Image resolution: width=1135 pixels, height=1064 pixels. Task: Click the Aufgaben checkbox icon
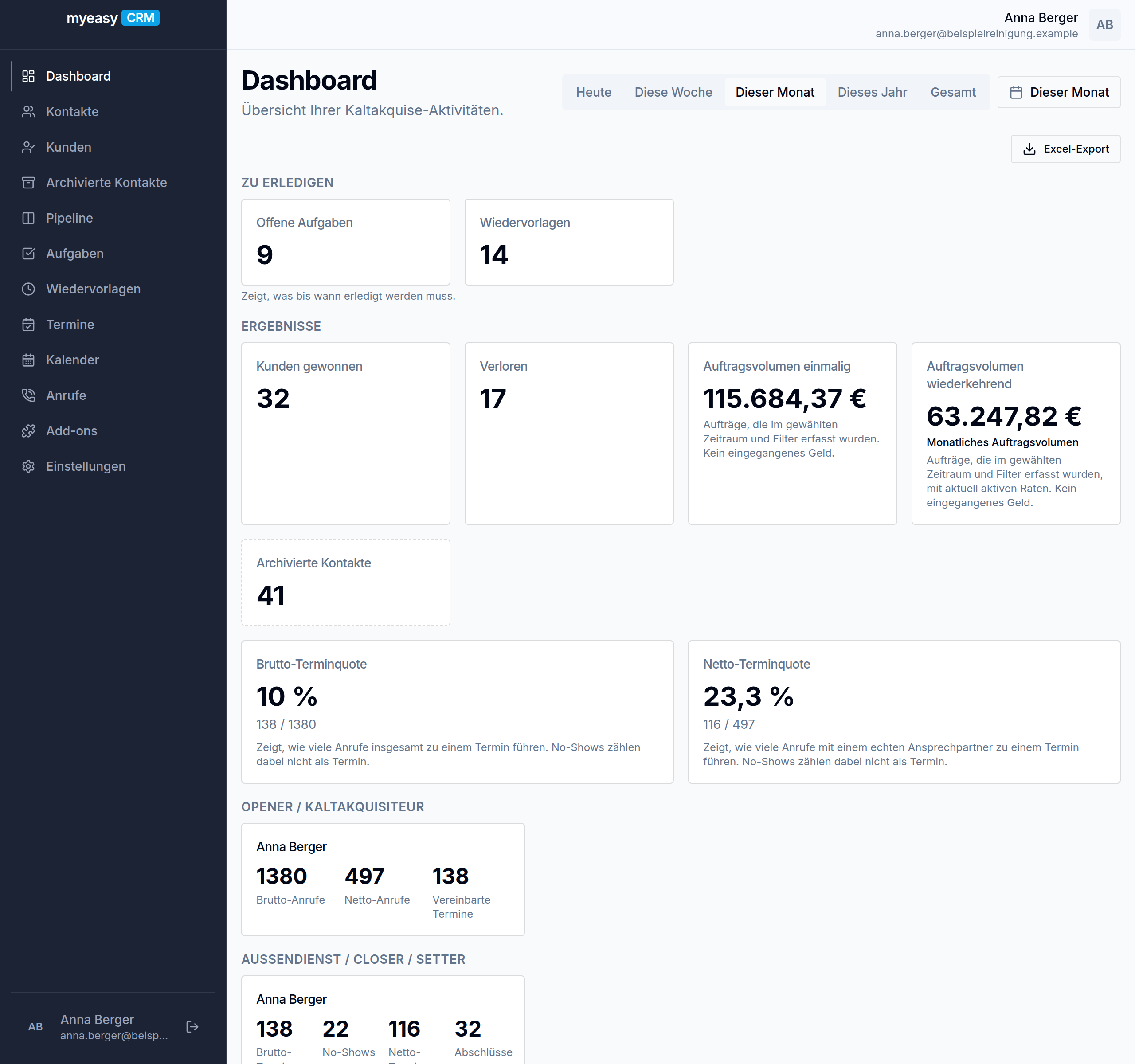pos(28,254)
